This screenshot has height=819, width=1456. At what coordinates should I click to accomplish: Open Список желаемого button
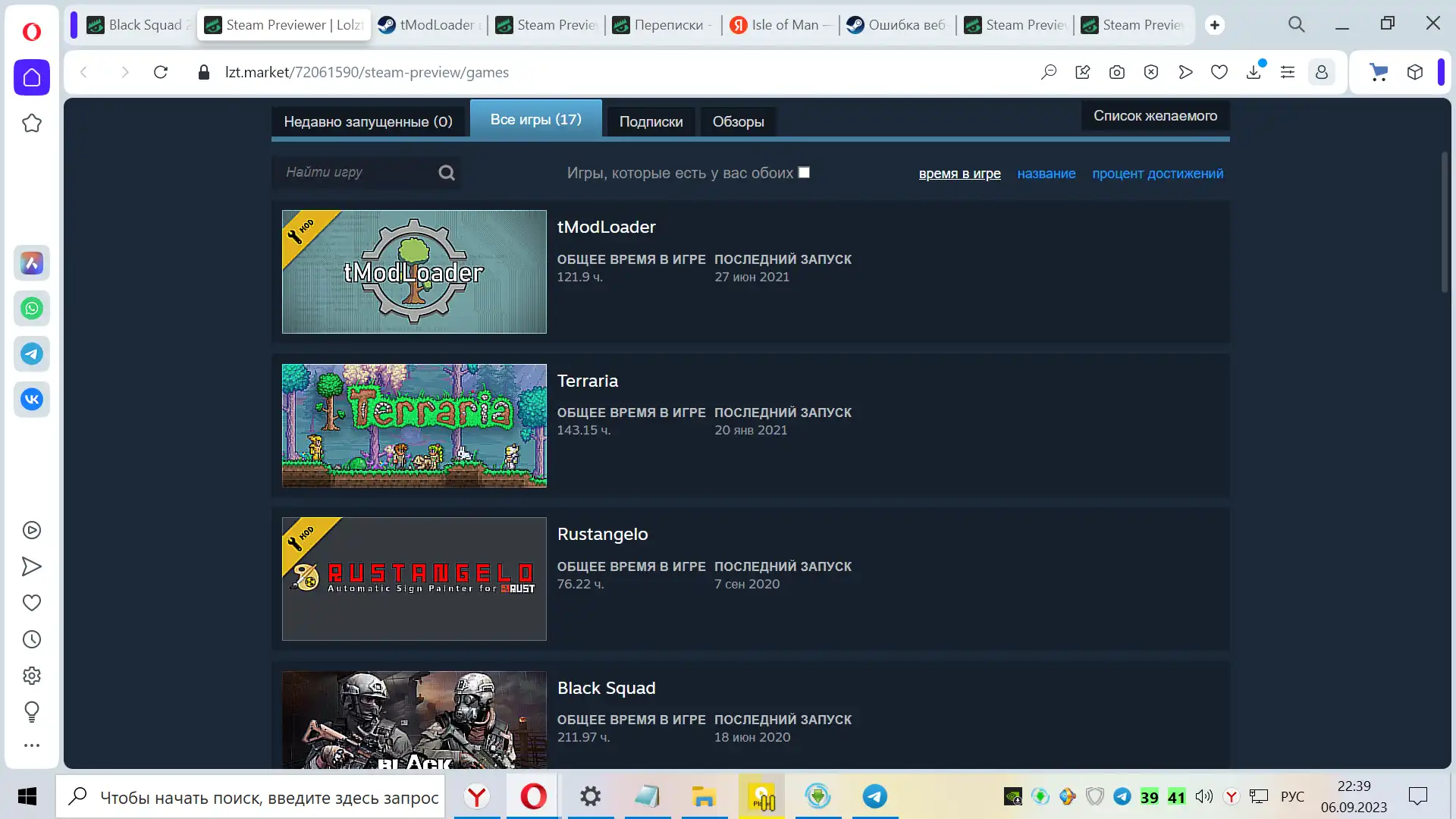(1155, 115)
